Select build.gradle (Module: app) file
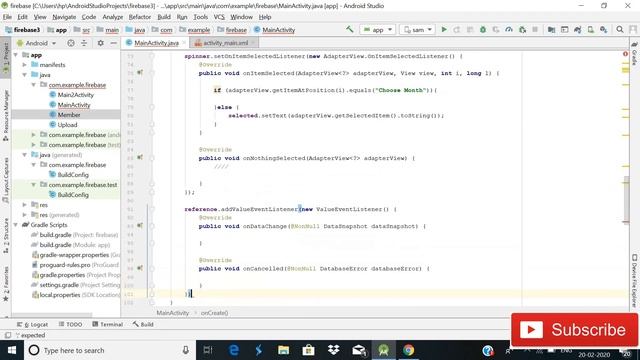The image size is (640, 360). tap(74, 245)
